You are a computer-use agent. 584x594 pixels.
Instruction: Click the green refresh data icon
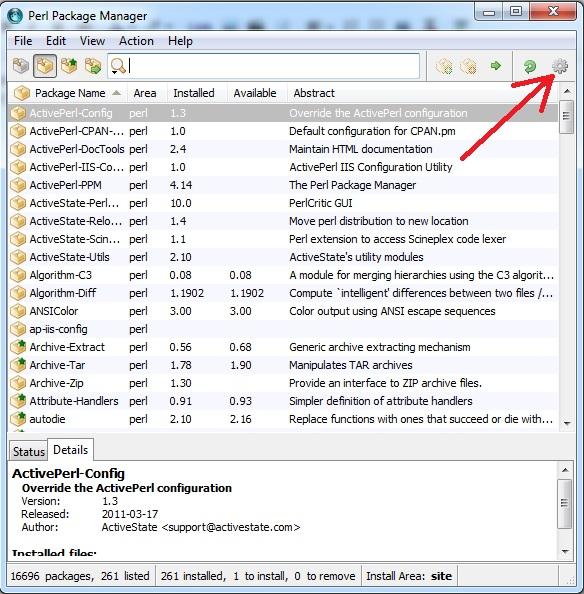pyautogui.click(x=530, y=66)
